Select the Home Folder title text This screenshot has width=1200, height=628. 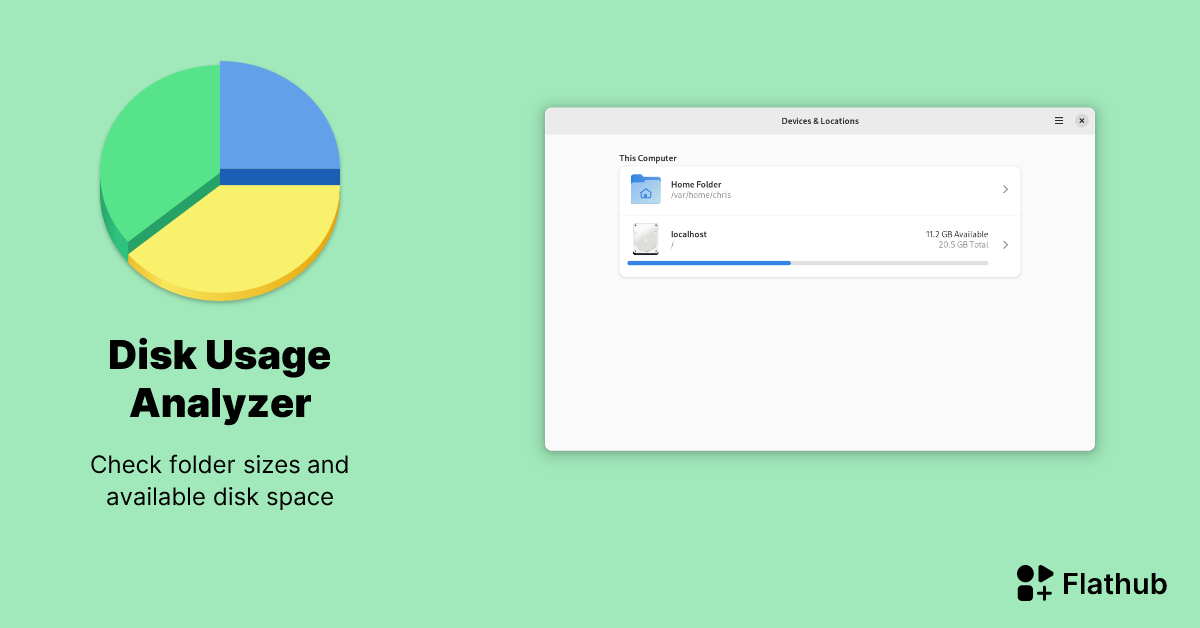pyautogui.click(x=696, y=184)
